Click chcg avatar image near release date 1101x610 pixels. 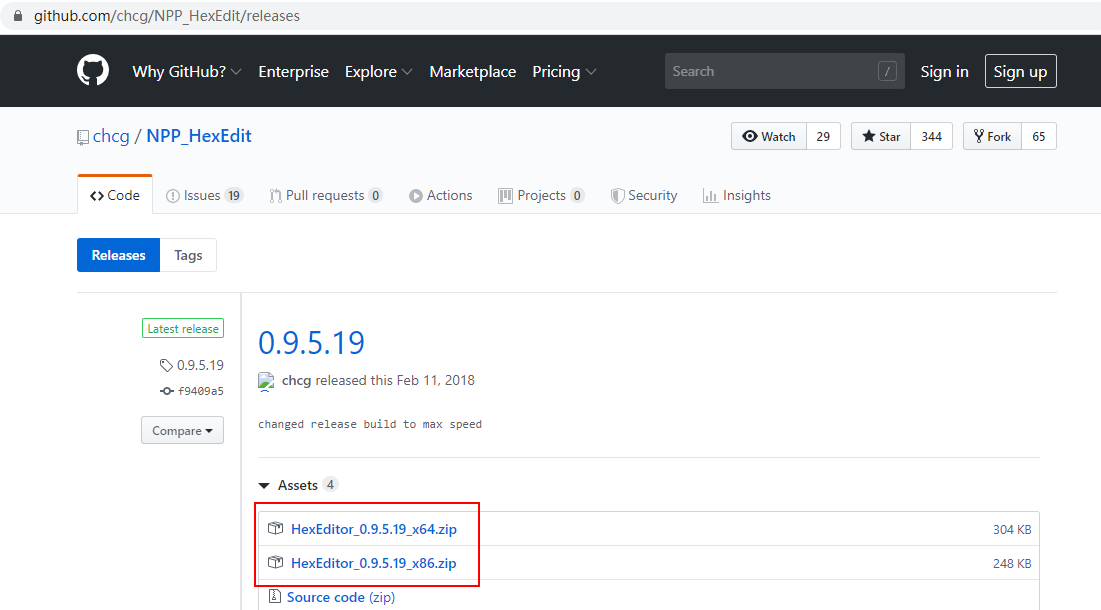click(x=266, y=381)
